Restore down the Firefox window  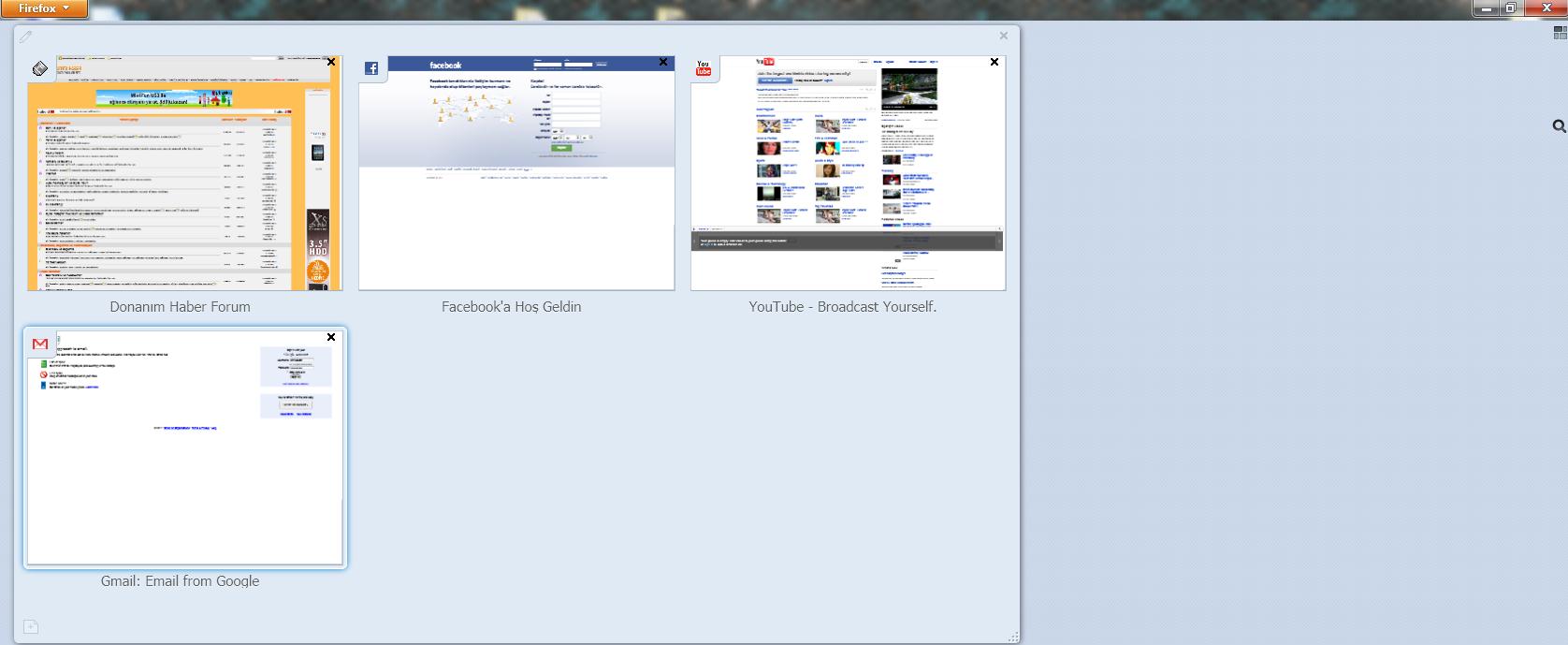point(1510,8)
